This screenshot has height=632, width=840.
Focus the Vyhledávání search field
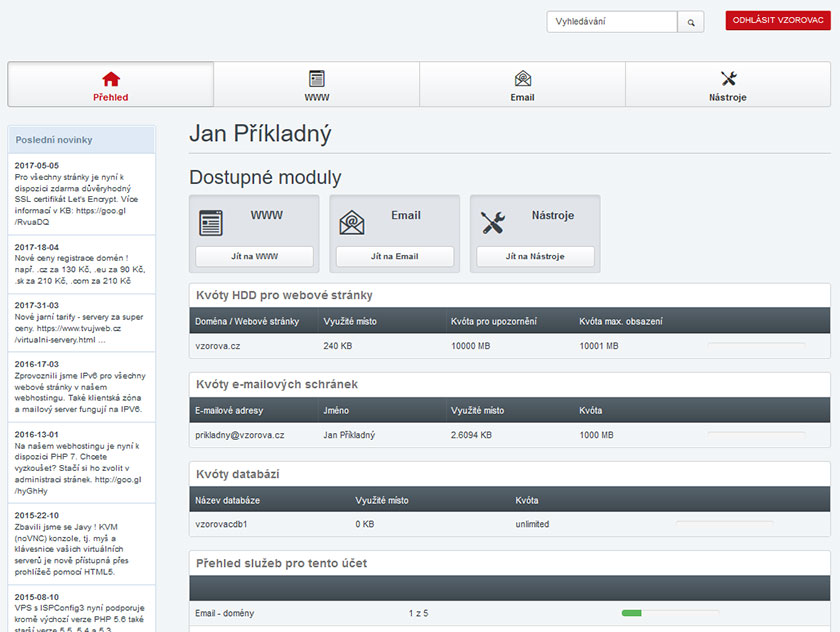pos(612,21)
